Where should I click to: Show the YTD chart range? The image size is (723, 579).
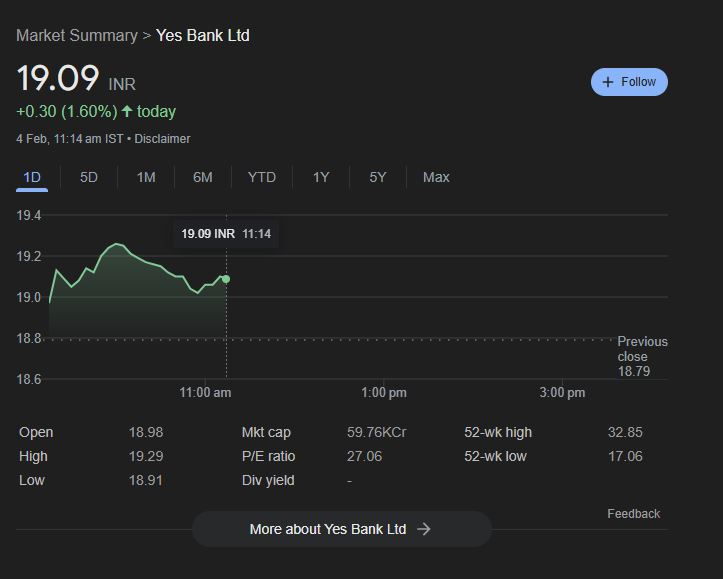[261, 177]
